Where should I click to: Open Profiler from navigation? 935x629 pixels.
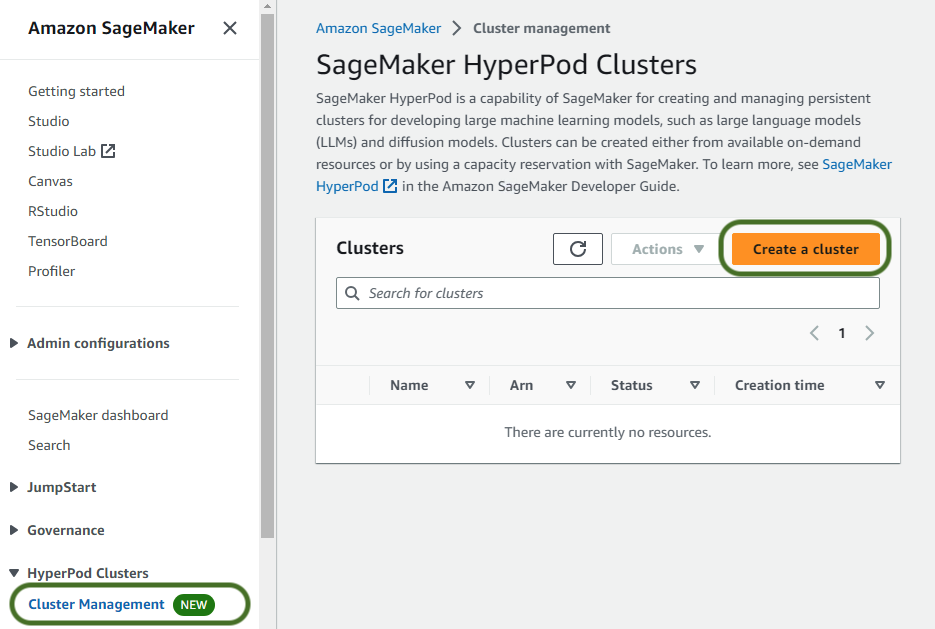coord(51,271)
